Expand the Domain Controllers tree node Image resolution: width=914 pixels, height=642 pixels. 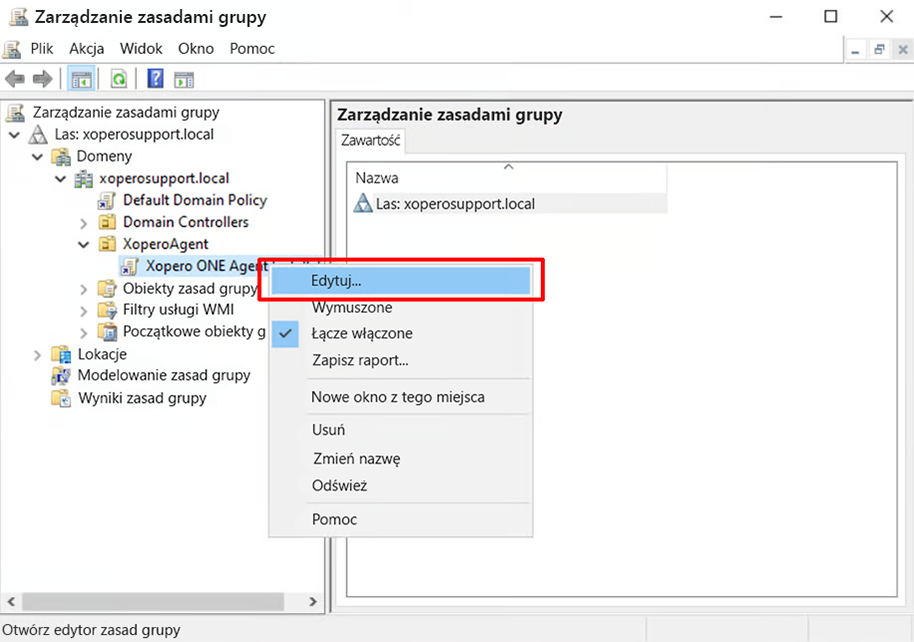[84, 222]
